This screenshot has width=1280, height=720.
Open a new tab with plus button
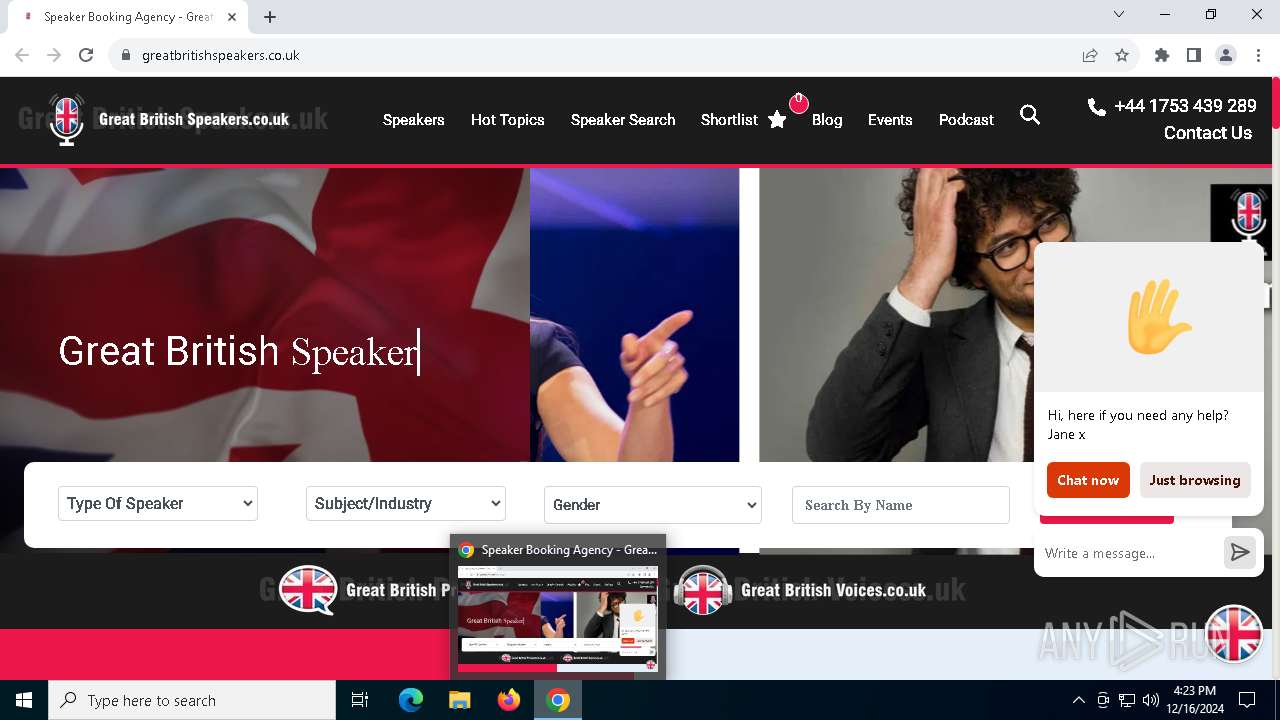click(270, 17)
